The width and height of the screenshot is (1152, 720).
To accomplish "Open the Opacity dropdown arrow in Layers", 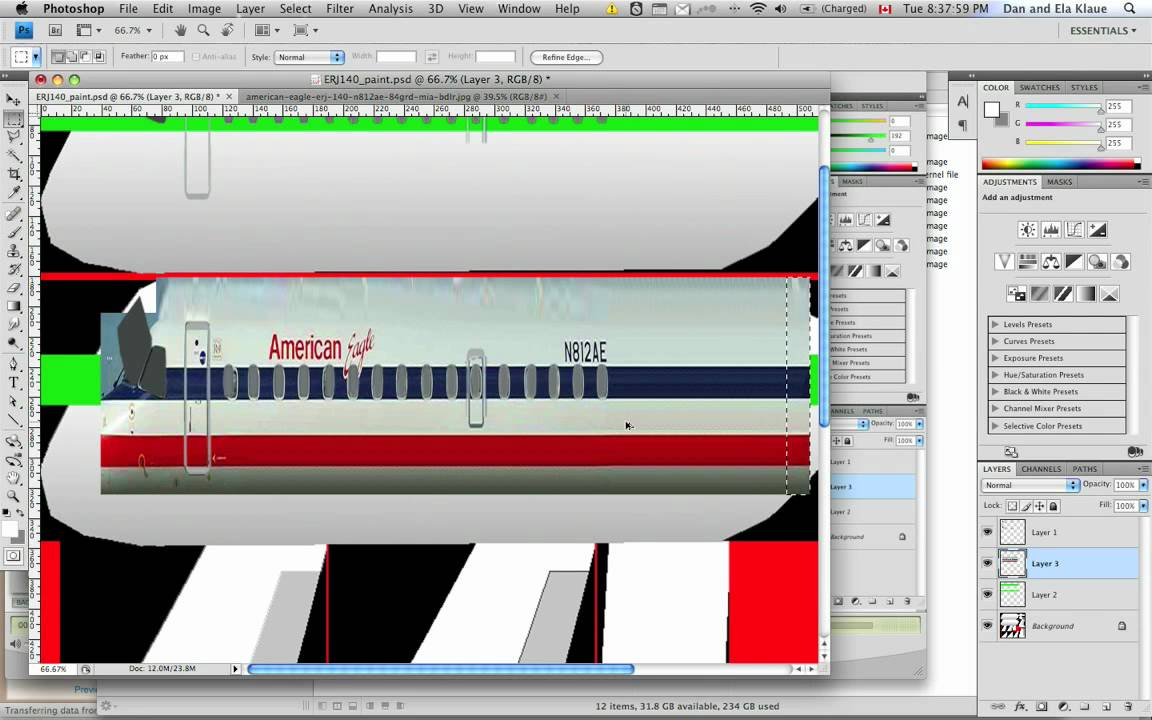I will click(1143, 485).
